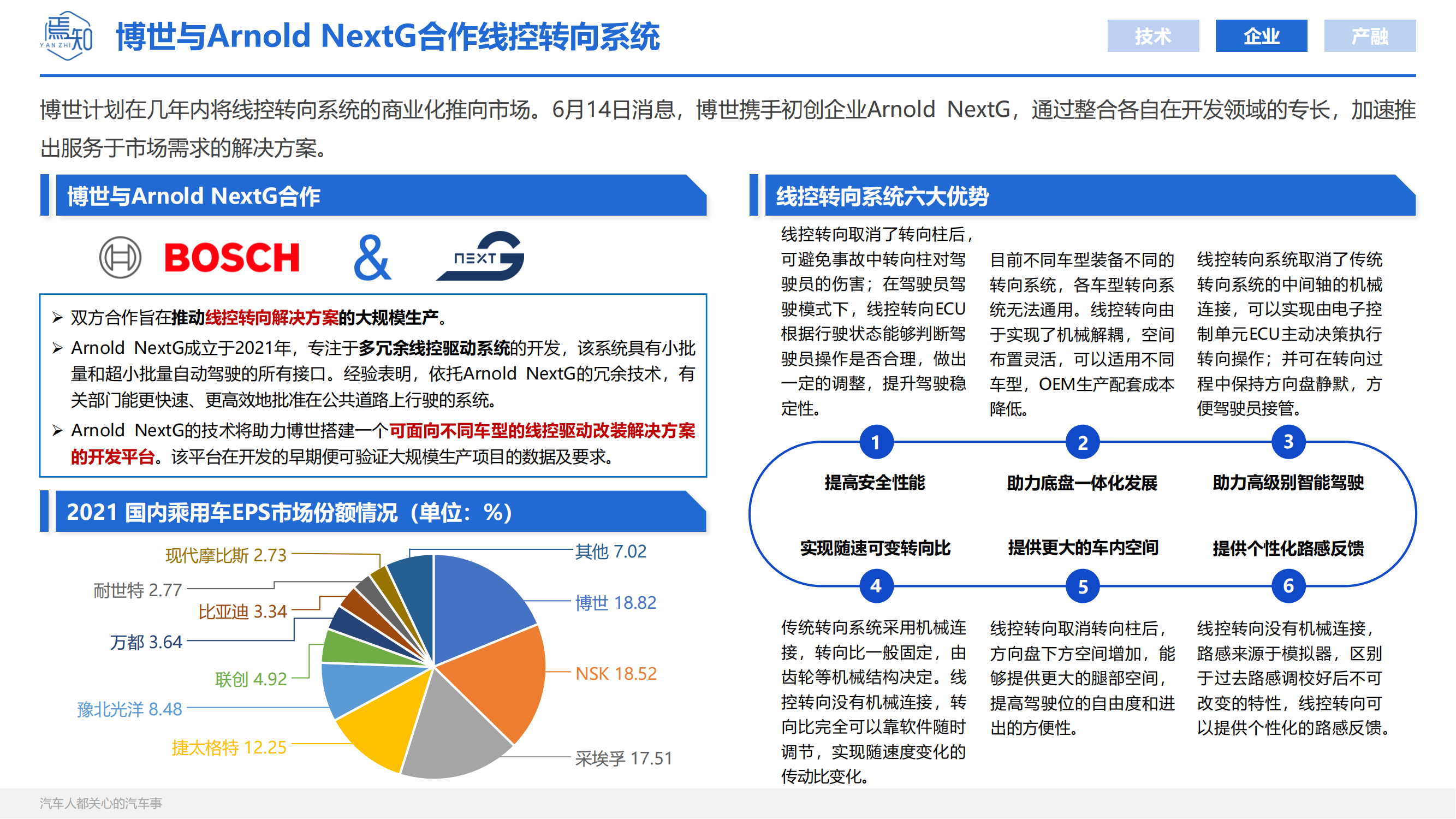This screenshot has width=1456, height=819.
Task: Click the intro paragraph starting 博世计划在几年内
Action: [728, 129]
